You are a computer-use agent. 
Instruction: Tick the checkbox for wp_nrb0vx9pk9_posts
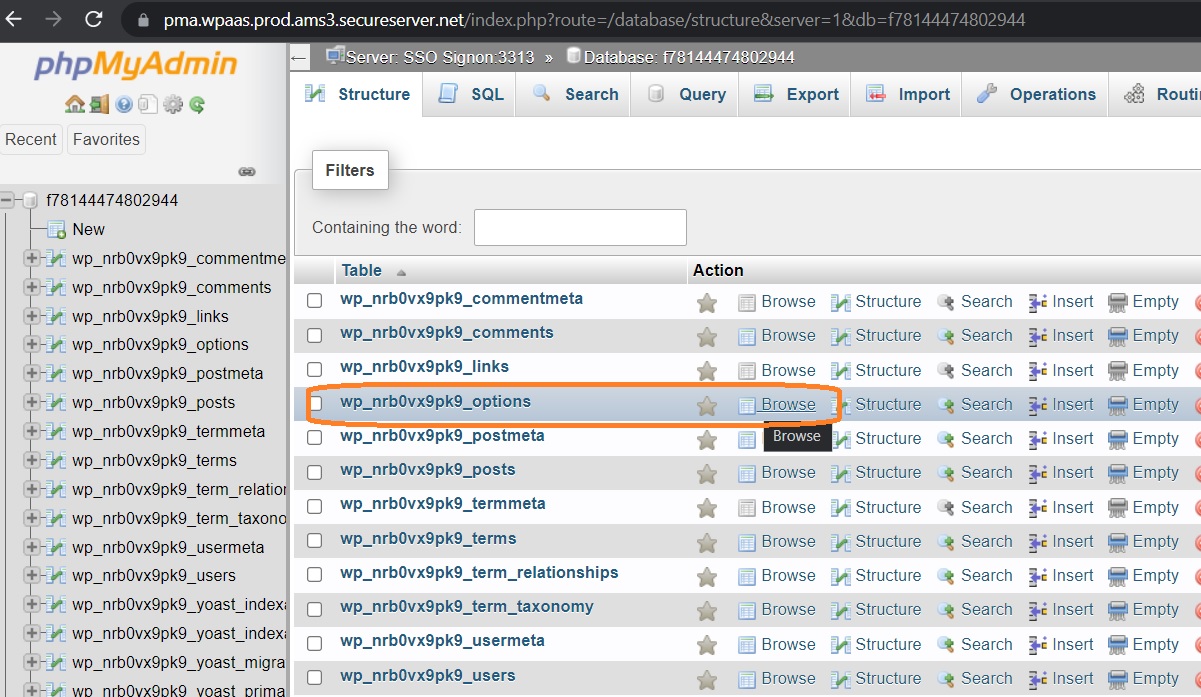[x=315, y=471]
